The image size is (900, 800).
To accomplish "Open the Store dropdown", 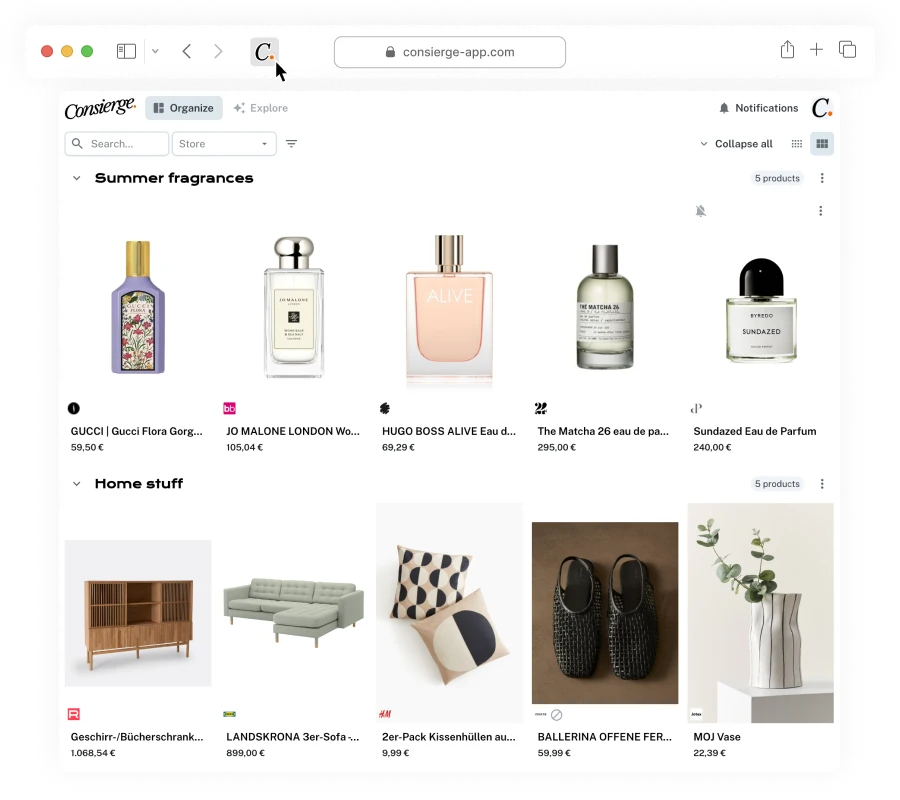I will pos(224,143).
